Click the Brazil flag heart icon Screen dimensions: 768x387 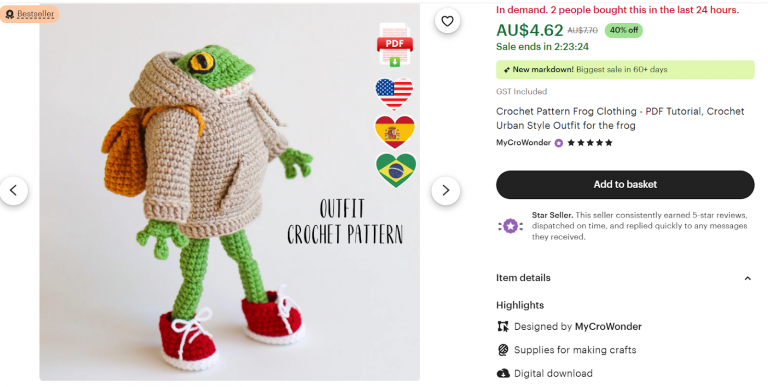396,170
